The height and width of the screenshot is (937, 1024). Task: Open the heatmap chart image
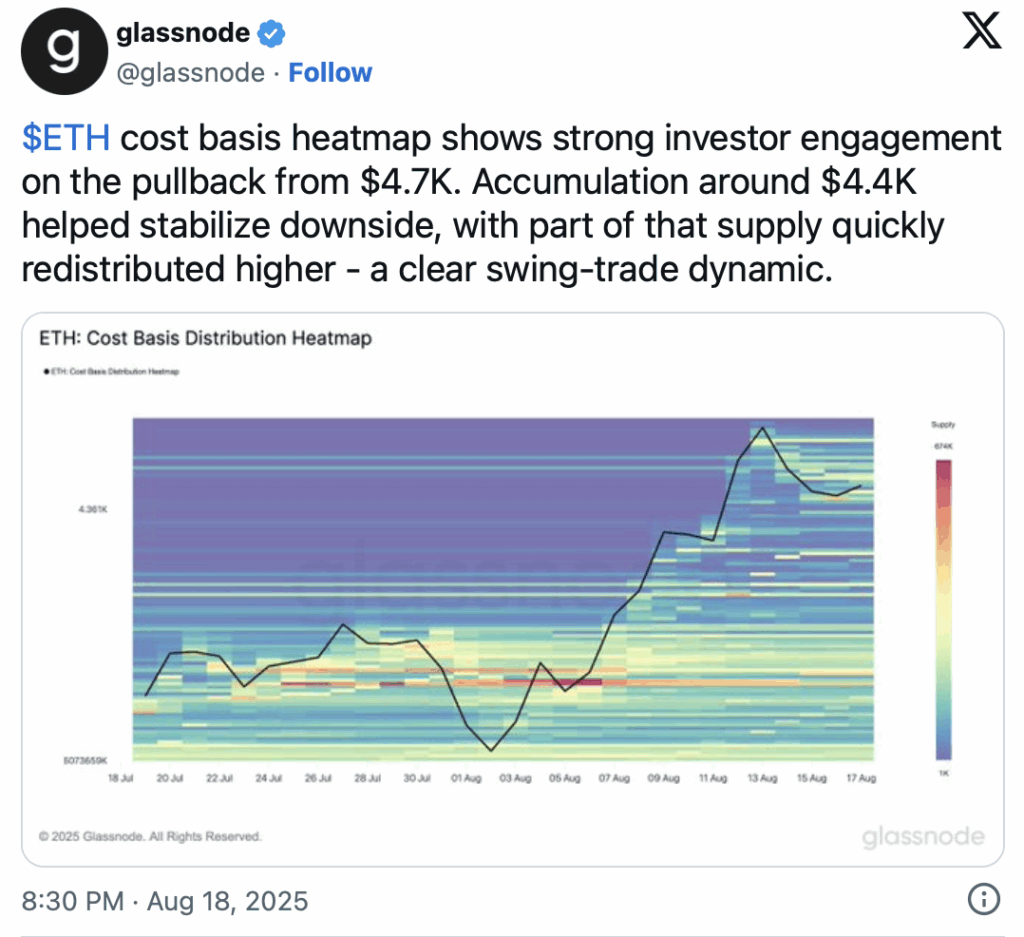(x=513, y=590)
